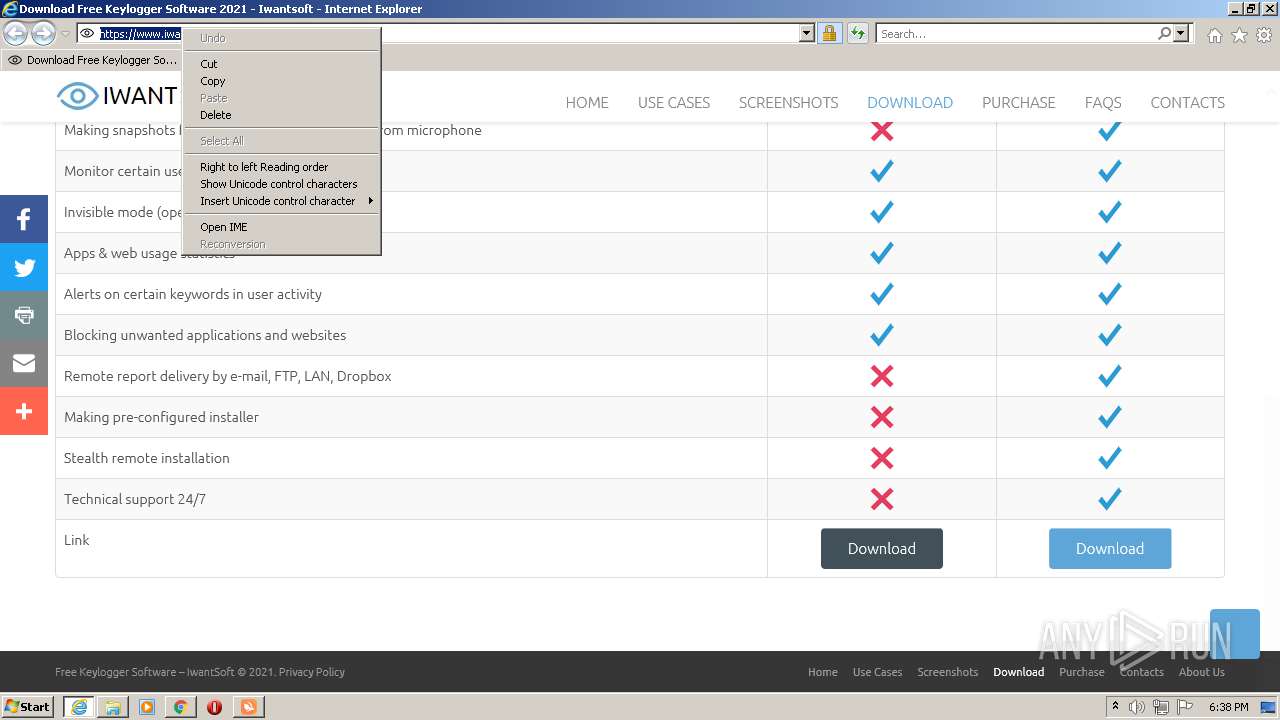Show hidden tray icons arrow
1280x720 pixels.
tap(1115, 706)
